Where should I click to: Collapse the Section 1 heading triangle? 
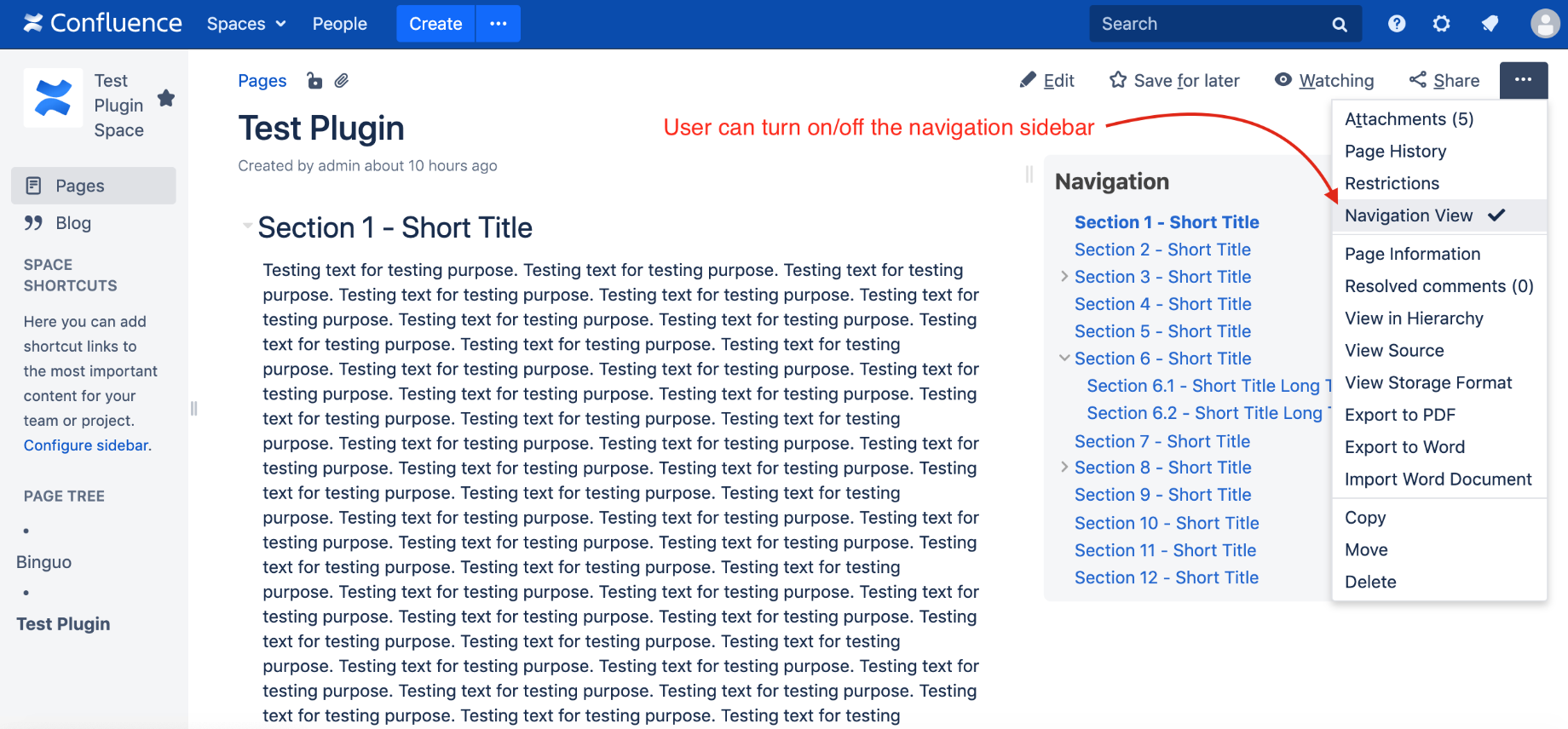[x=247, y=226]
